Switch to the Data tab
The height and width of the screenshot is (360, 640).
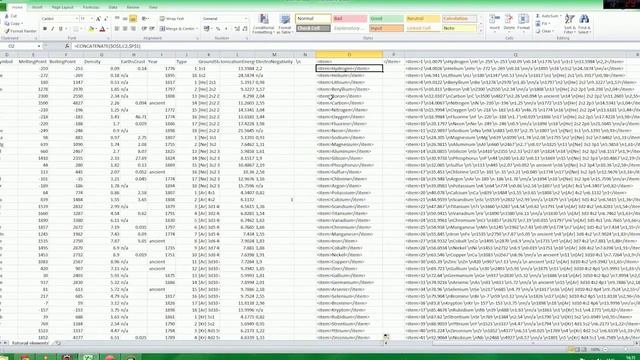click(x=113, y=7)
